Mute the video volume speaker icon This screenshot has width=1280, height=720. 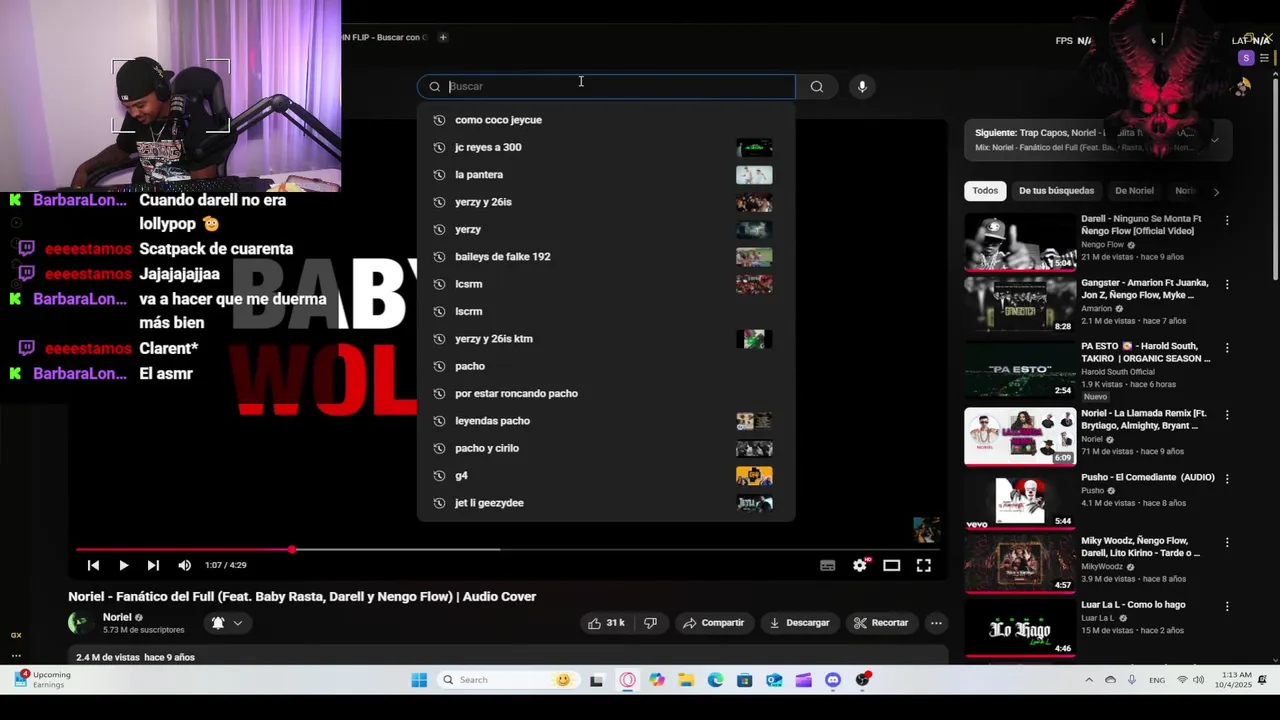point(184,565)
